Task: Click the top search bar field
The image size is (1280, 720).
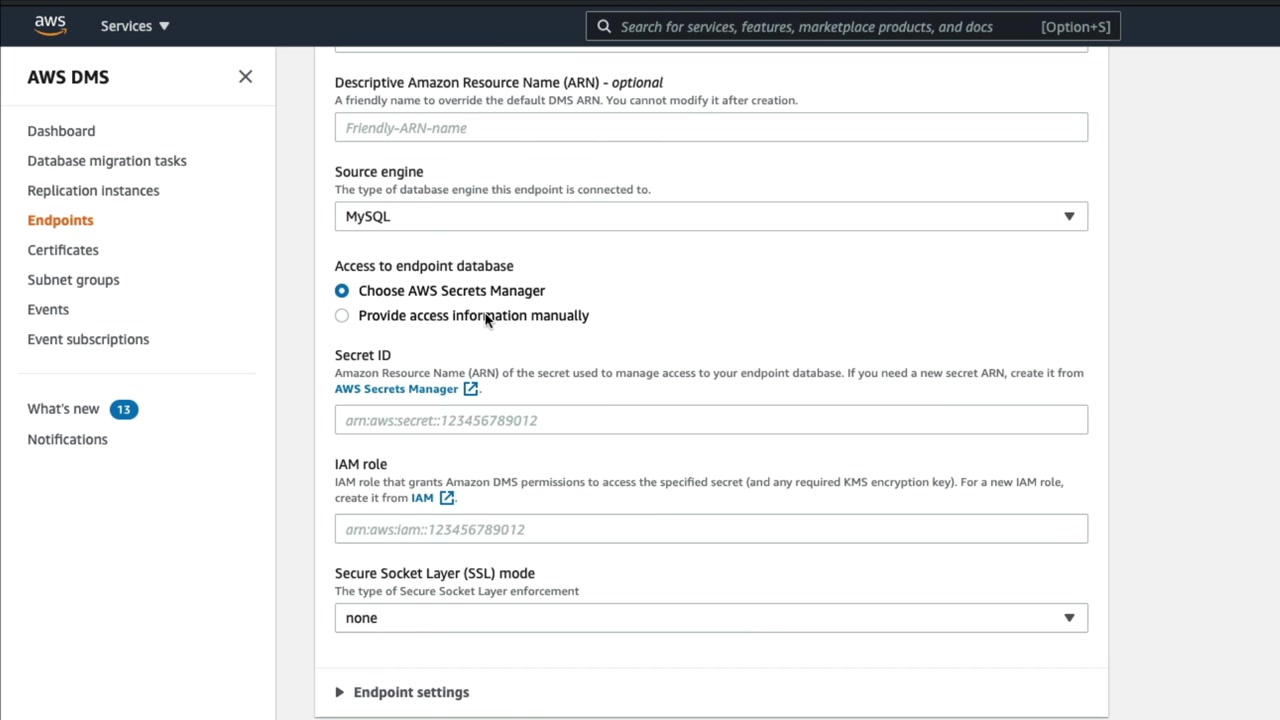Action: pos(820,27)
